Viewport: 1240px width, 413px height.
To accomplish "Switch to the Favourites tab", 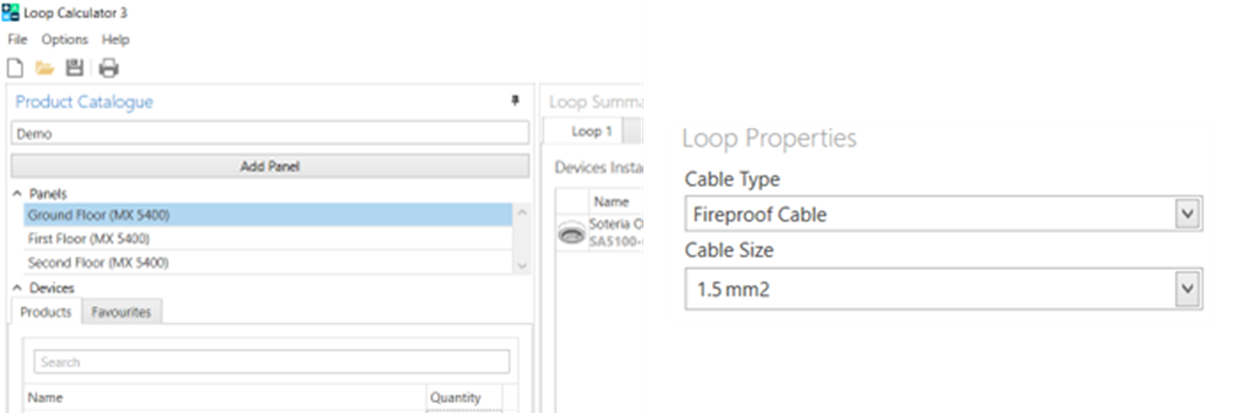I will click(121, 312).
